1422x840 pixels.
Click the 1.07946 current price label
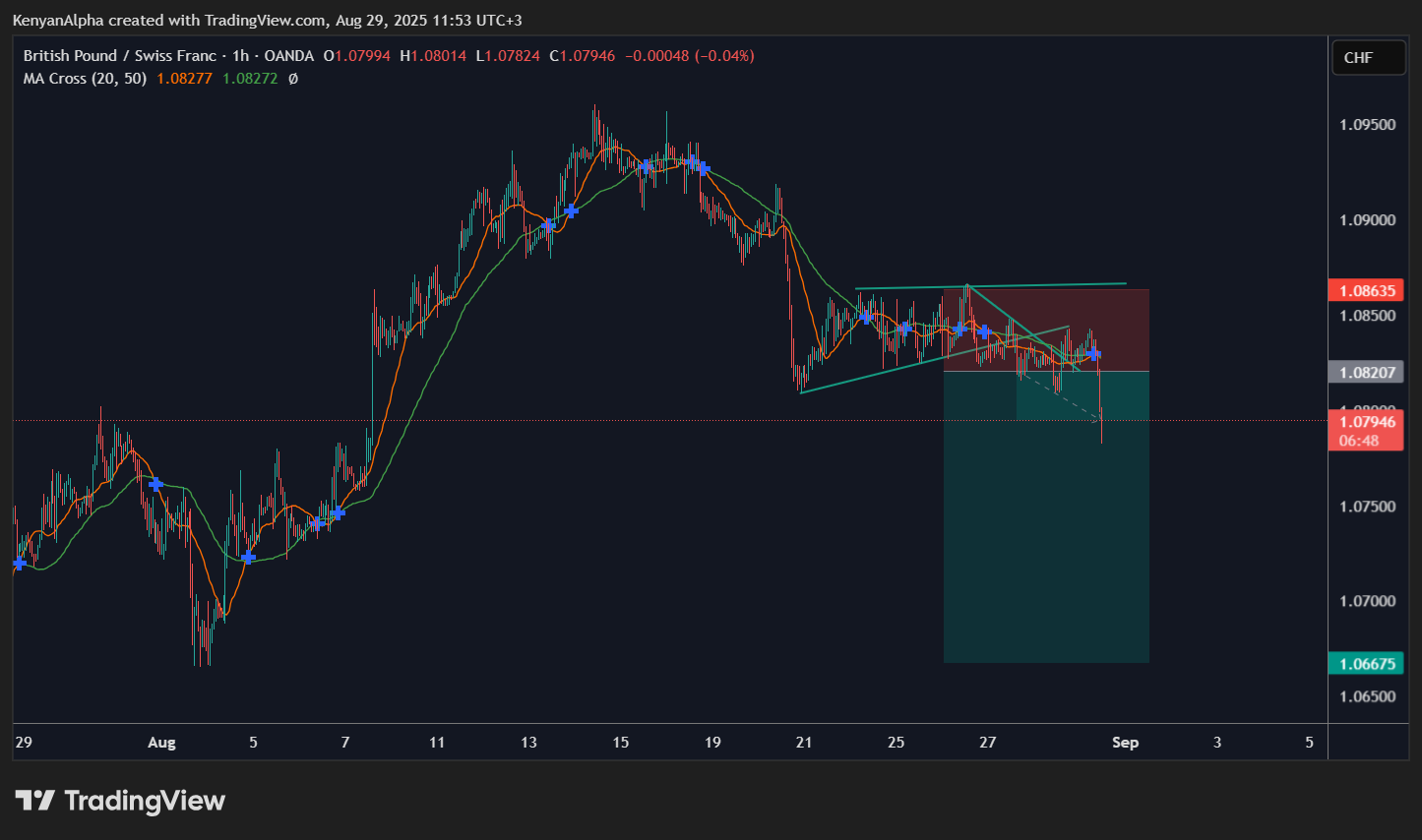(x=1365, y=431)
